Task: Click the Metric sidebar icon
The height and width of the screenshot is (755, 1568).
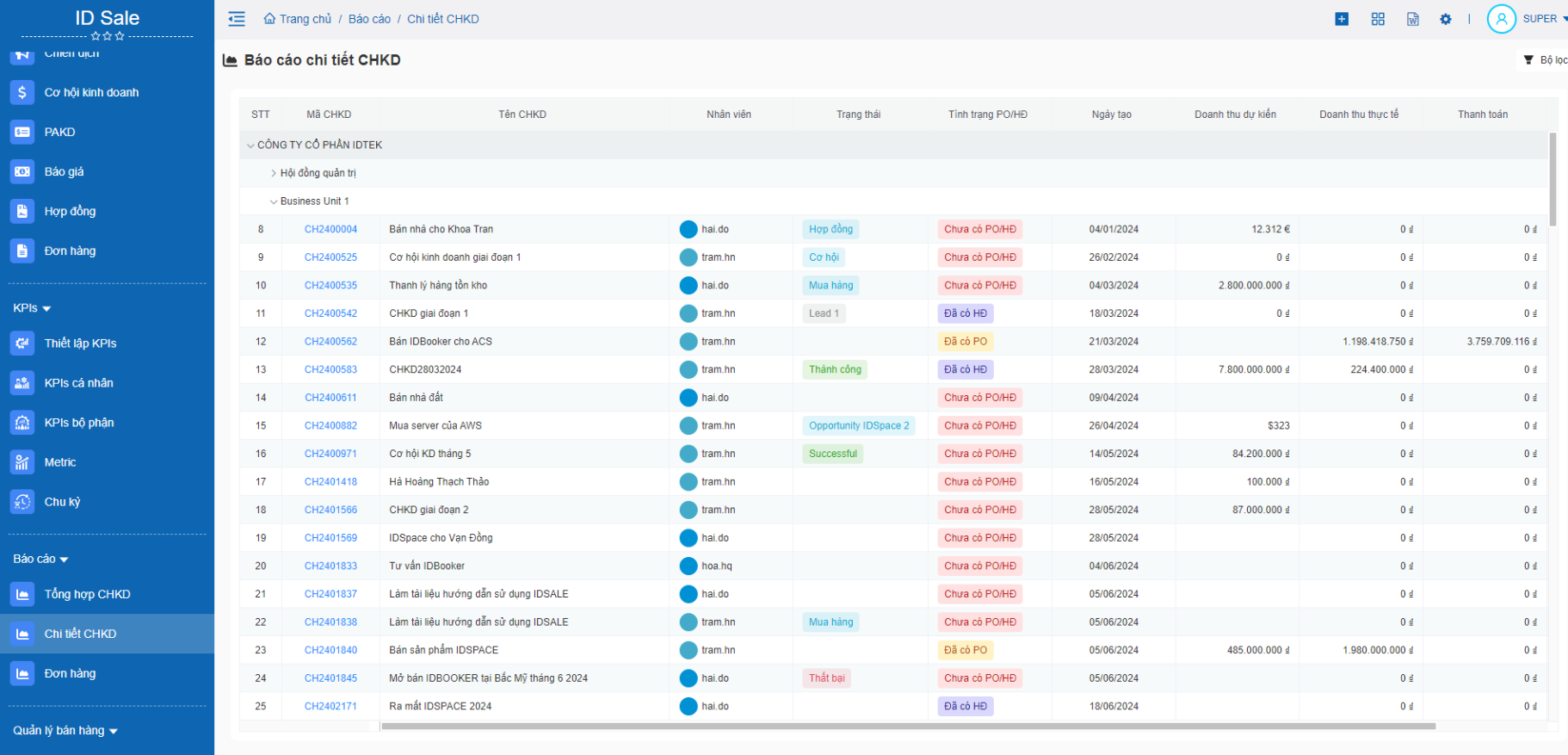Action: click(x=22, y=461)
